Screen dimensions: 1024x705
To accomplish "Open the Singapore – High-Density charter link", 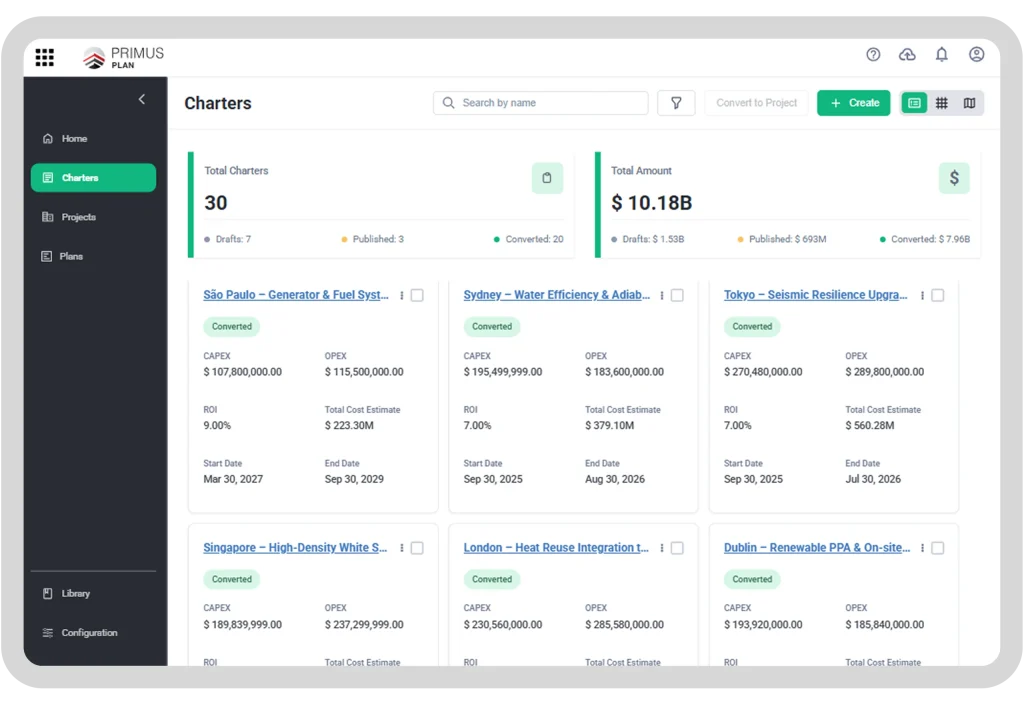I will click(x=295, y=548).
